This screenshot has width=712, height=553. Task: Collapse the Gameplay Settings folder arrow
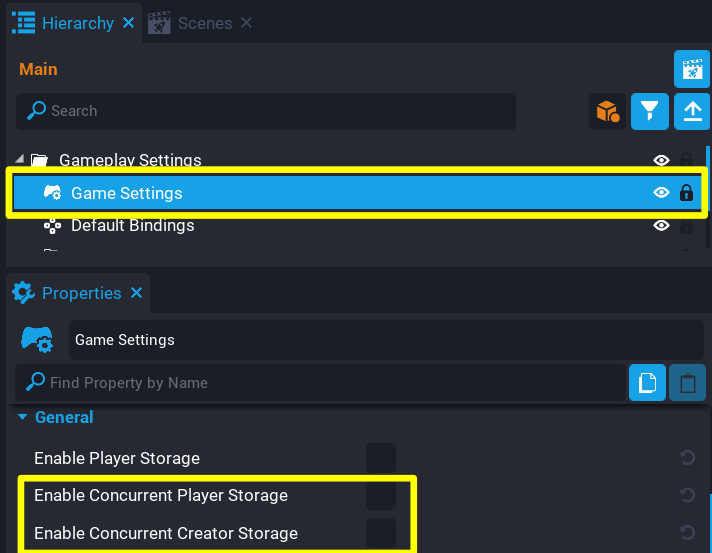point(21,160)
